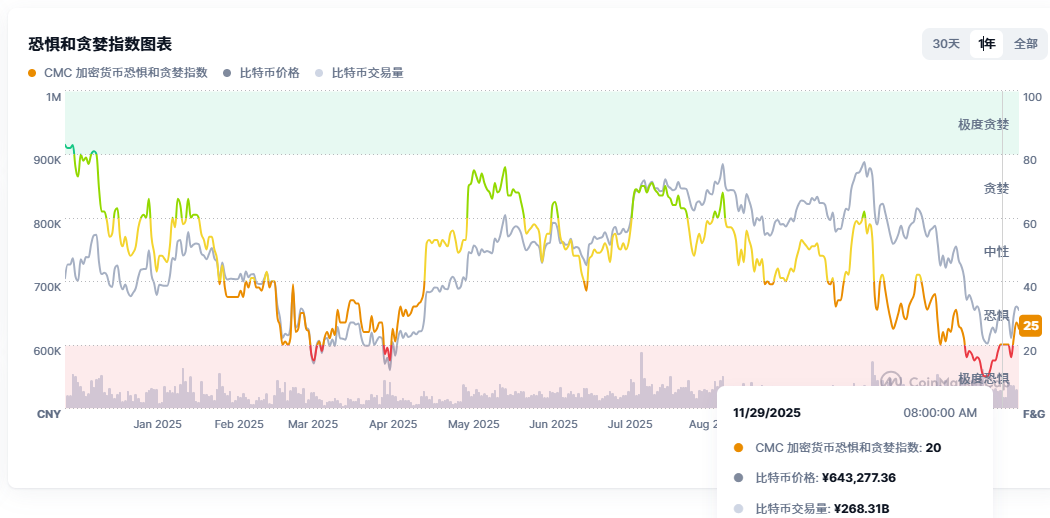Toggle the CMC 加密货币恐惧和贪婪指数 legend series

125,73
